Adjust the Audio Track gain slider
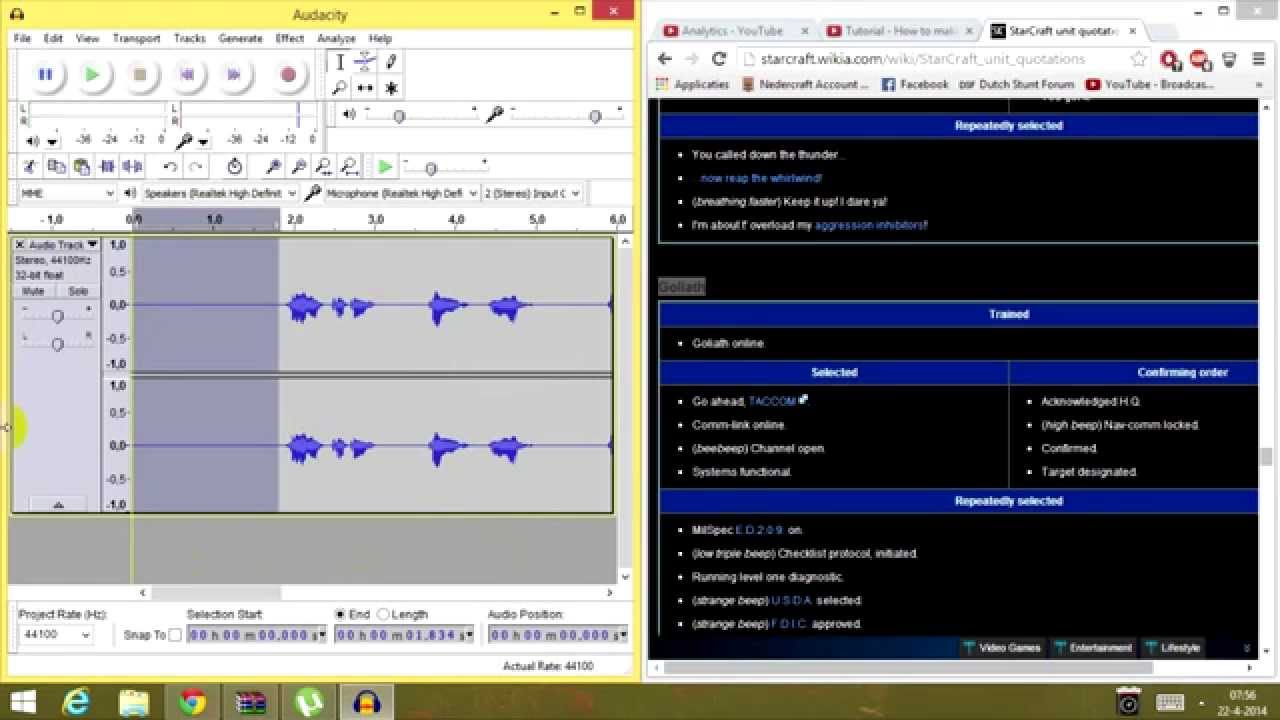Viewport: 1280px width, 720px height. pyautogui.click(x=57, y=316)
